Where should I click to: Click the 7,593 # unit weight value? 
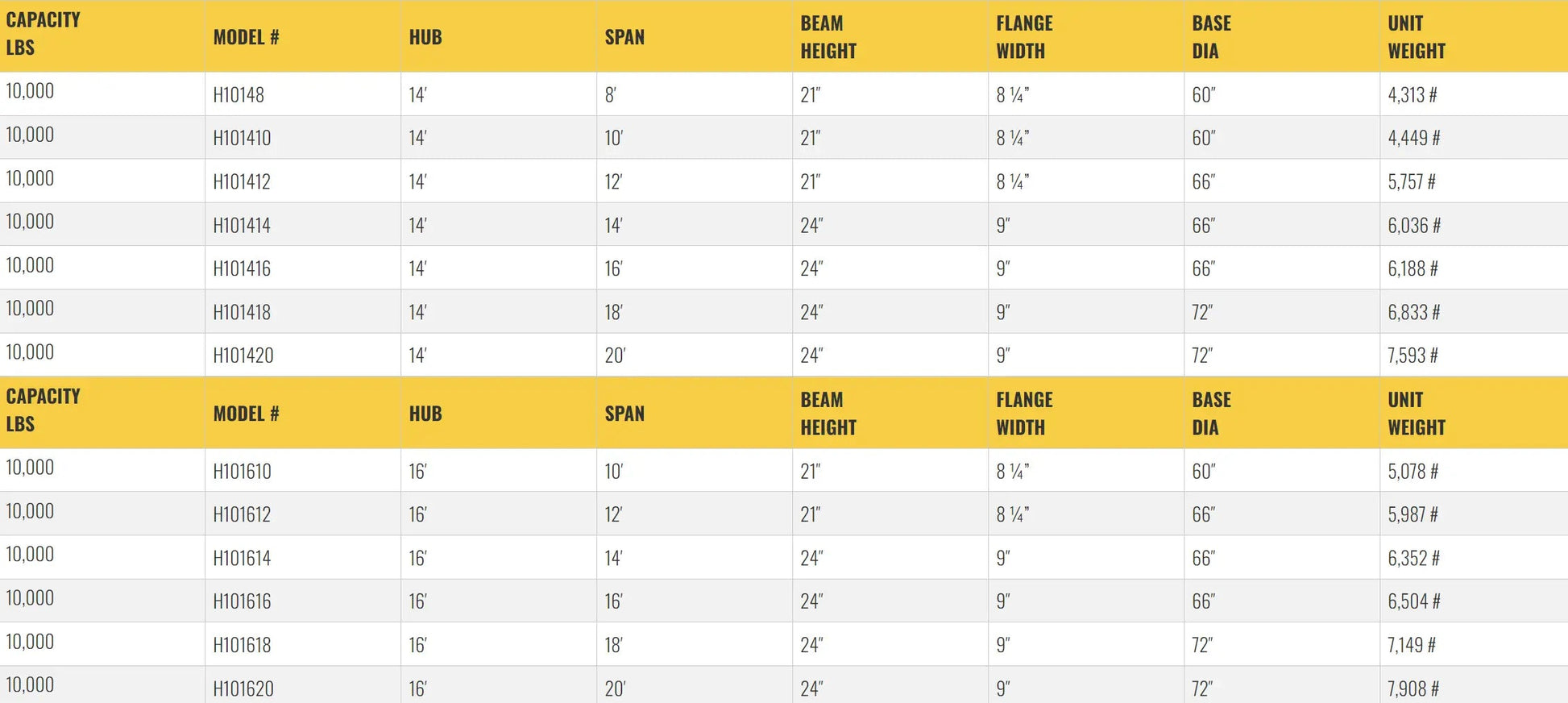(x=1412, y=356)
